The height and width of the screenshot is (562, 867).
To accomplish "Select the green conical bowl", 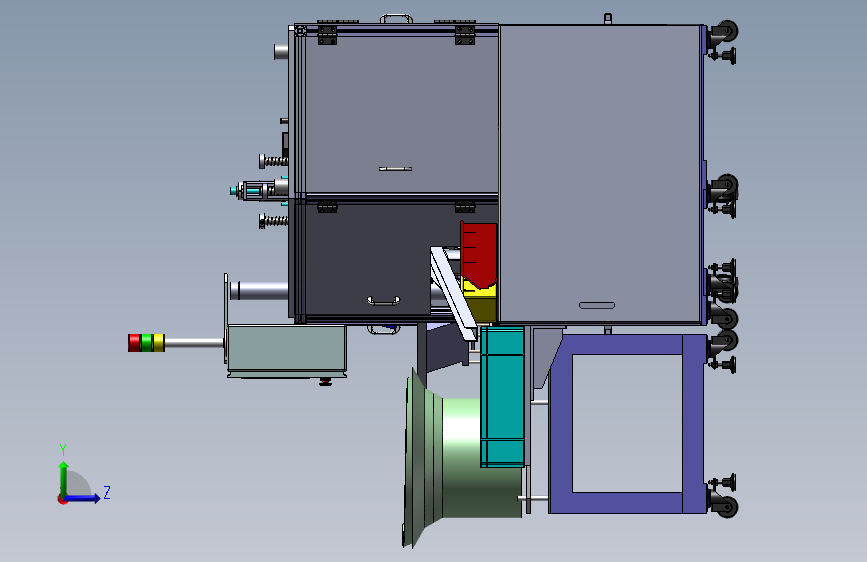I will click(x=462, y=459).
